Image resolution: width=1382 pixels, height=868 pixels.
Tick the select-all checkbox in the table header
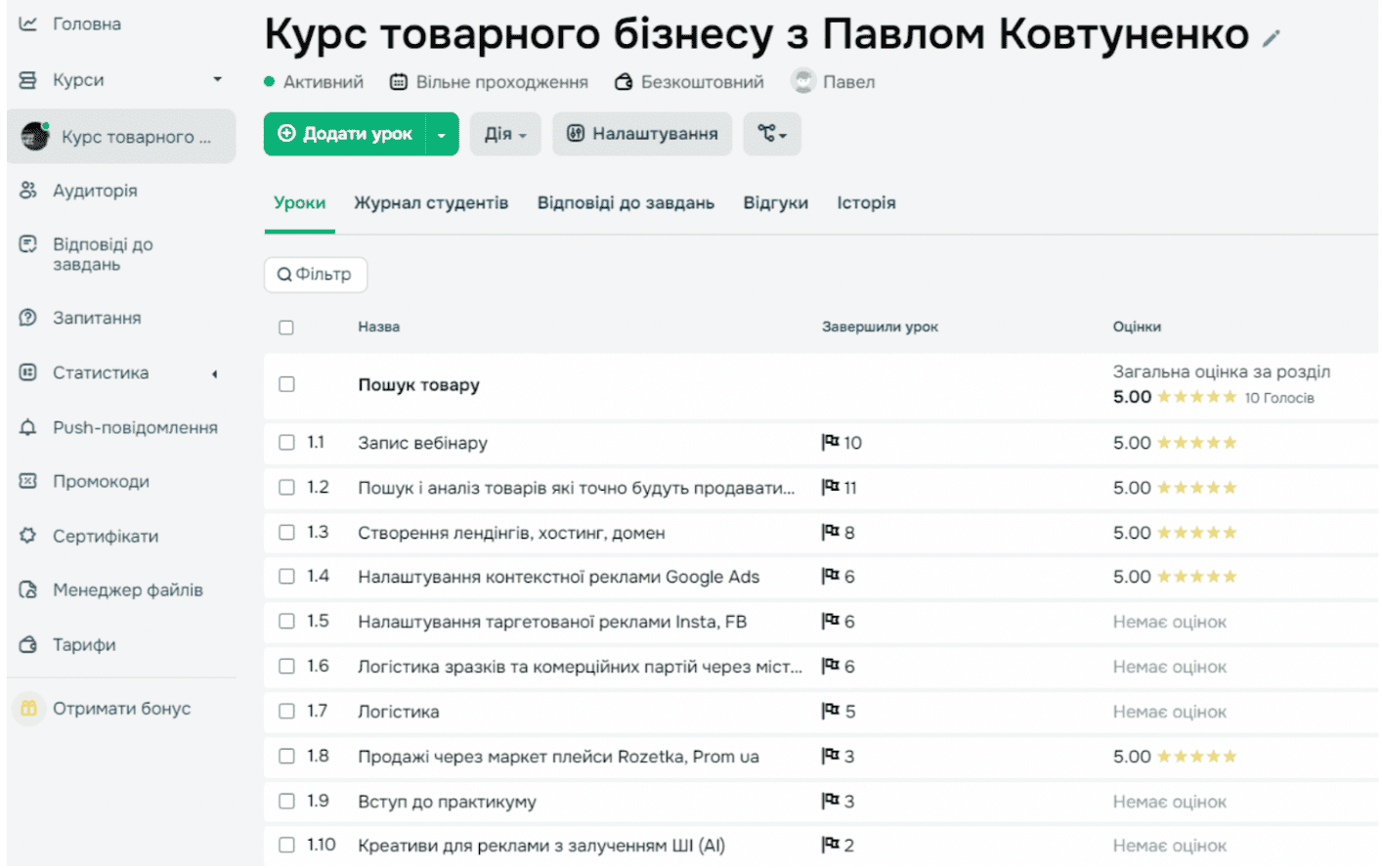[x=285, y=326]
